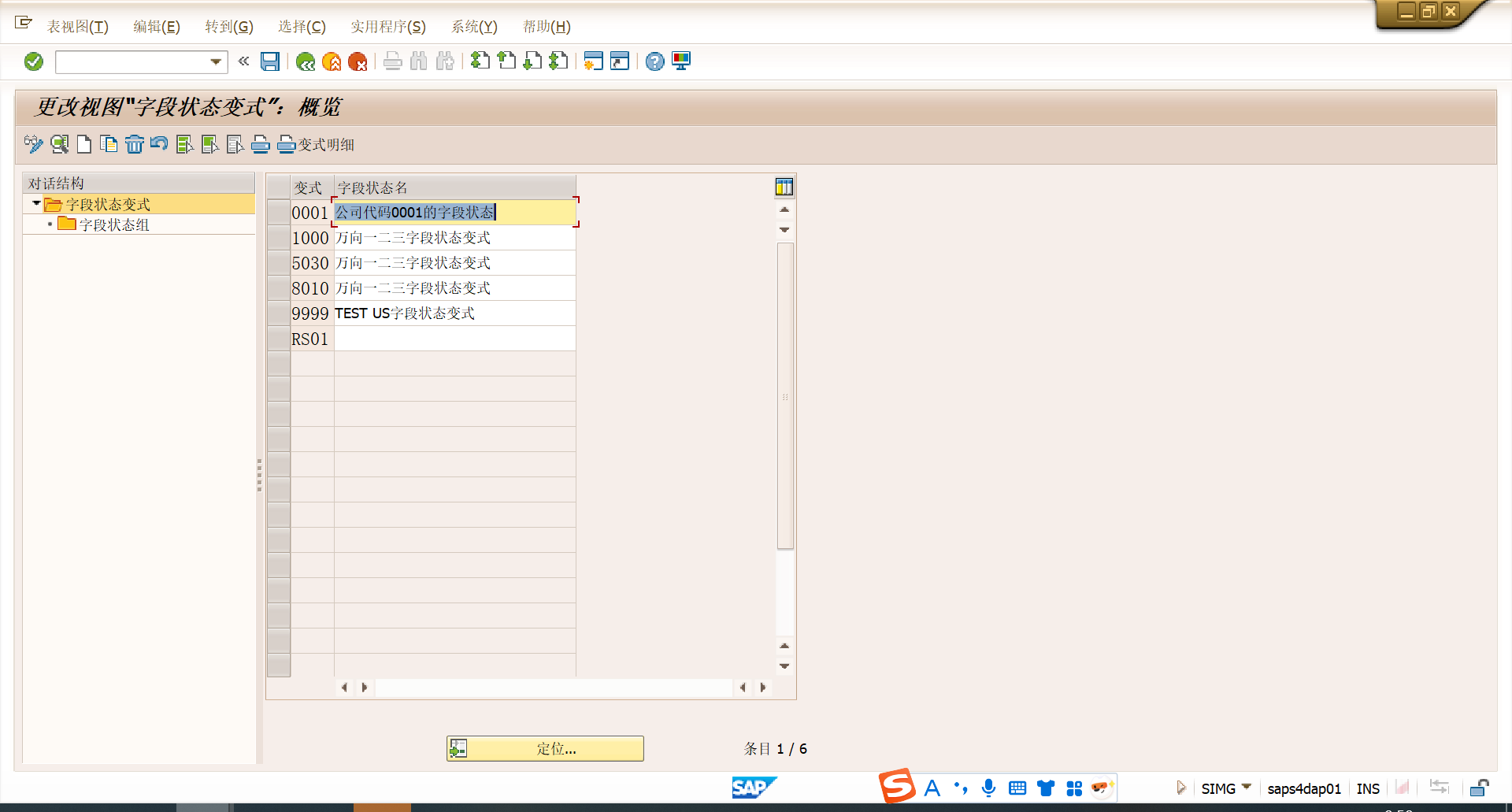Click the Undo change arrow icon
The height and width of the screenshot is (812, 1512).
point(159,144)
